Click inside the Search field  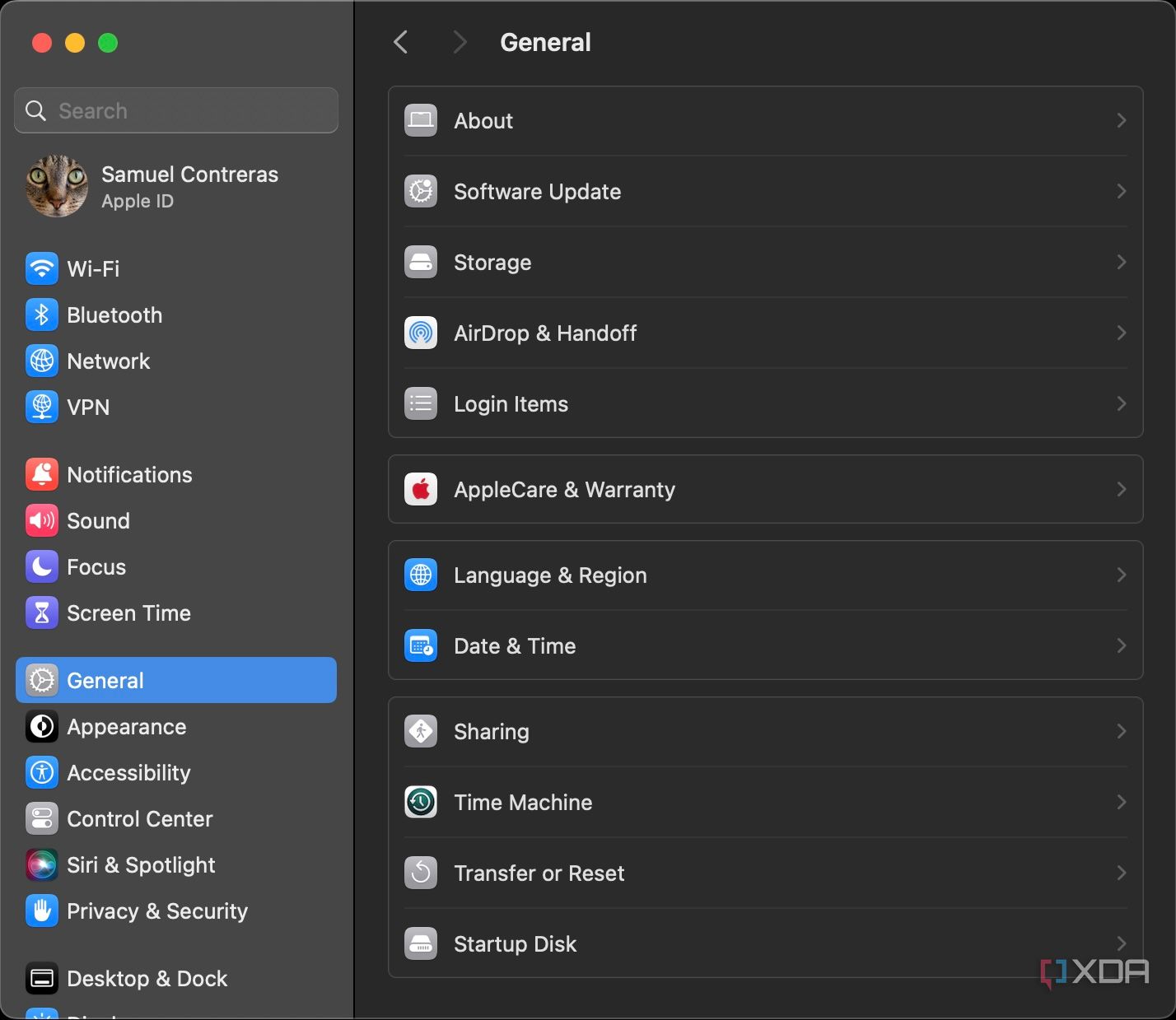pos(175,109)
